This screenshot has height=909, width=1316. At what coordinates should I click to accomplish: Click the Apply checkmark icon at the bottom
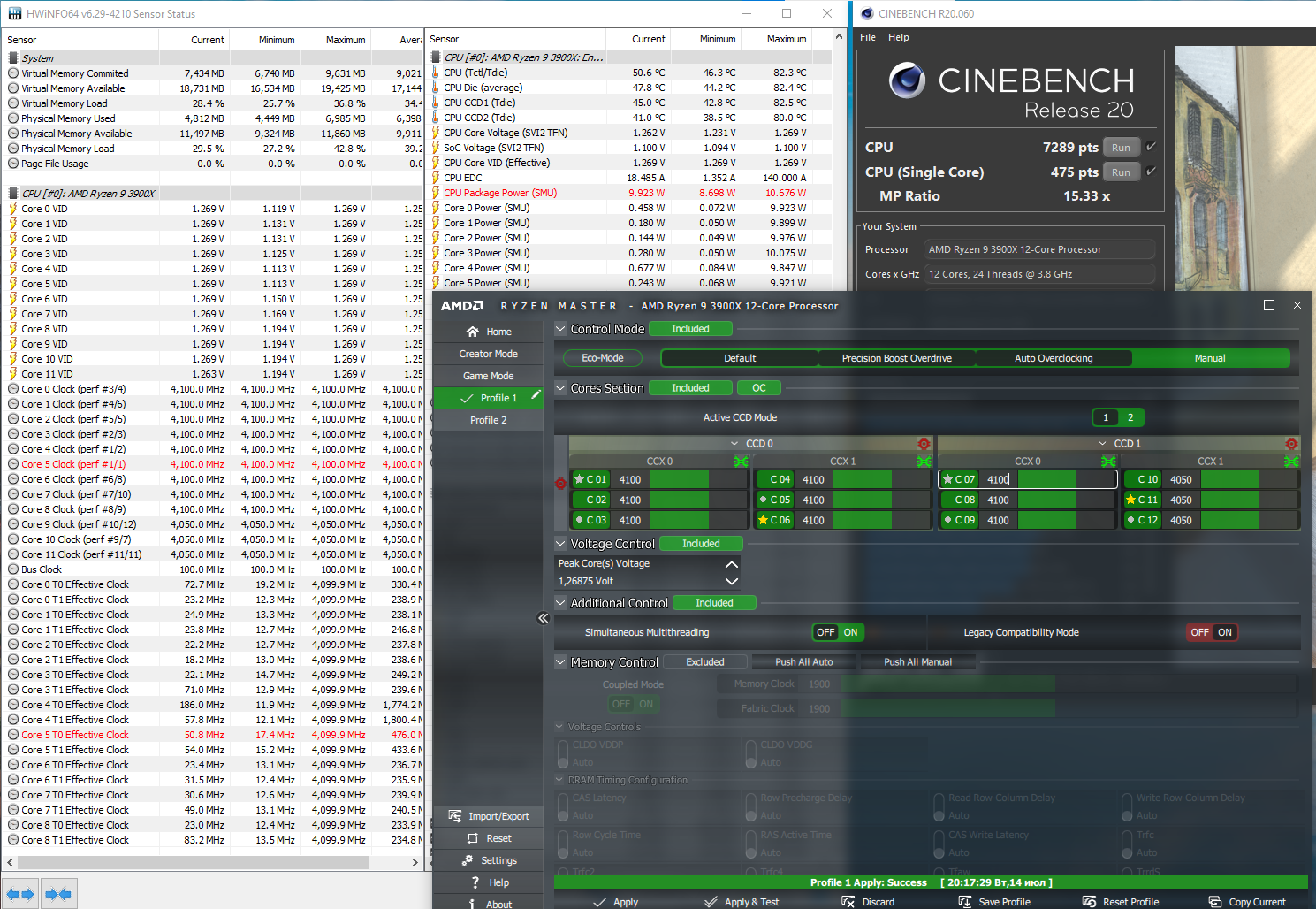(599, 902)
